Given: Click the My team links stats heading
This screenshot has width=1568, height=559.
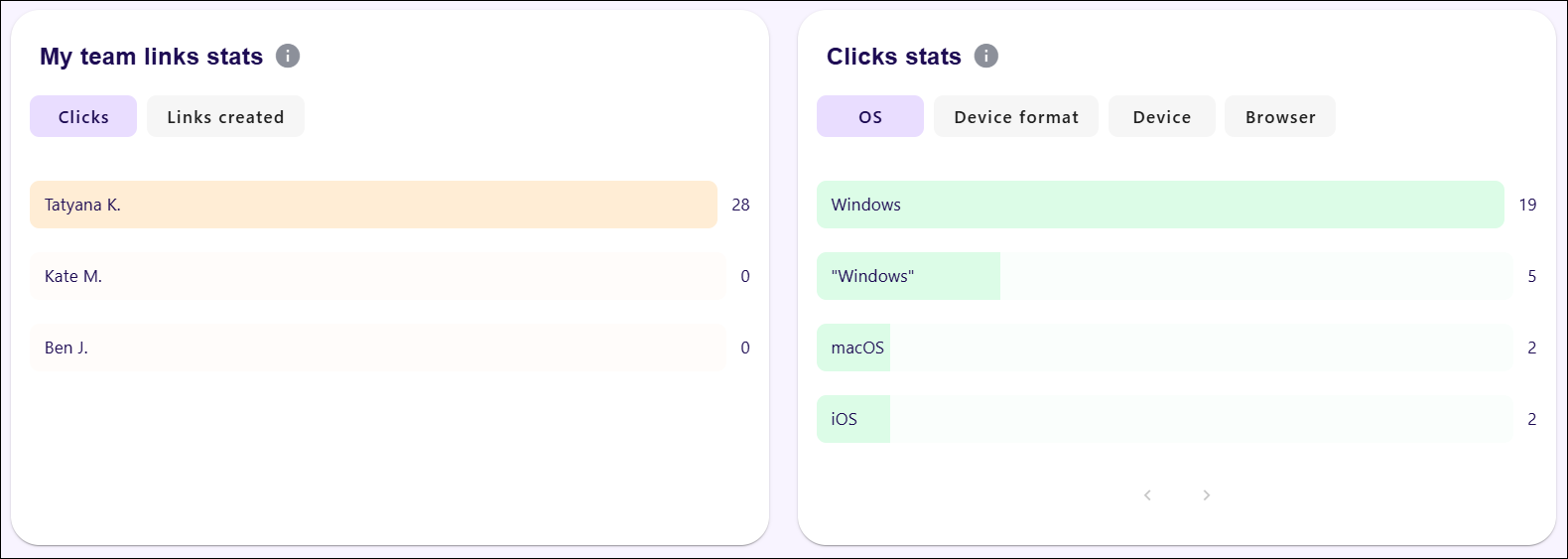Looking at the screenshot, I should click(151, 57).
